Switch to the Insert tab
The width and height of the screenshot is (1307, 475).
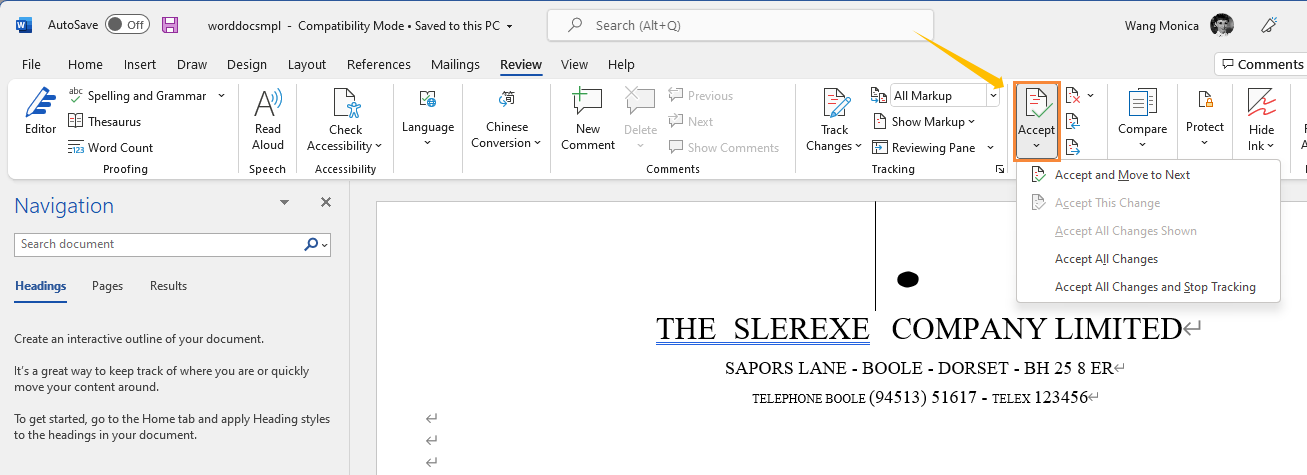140,64
